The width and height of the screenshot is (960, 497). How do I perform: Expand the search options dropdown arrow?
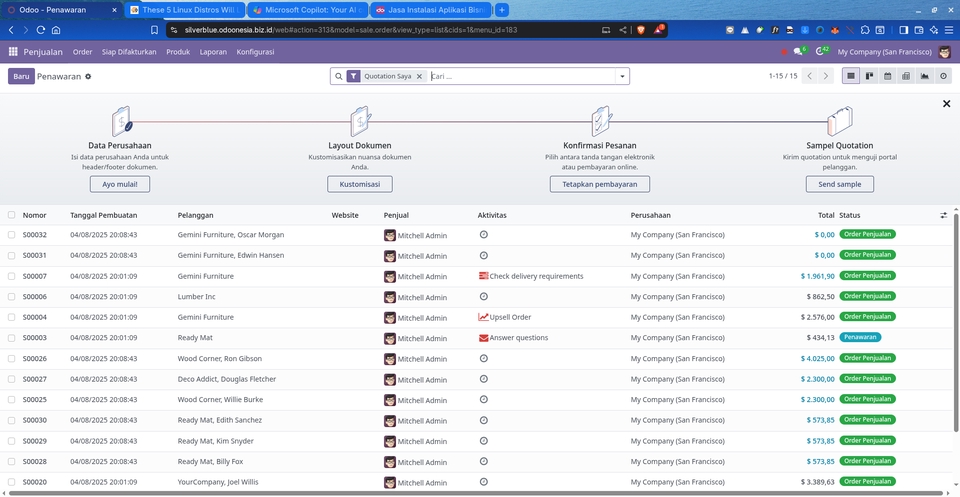coord(622,76)
